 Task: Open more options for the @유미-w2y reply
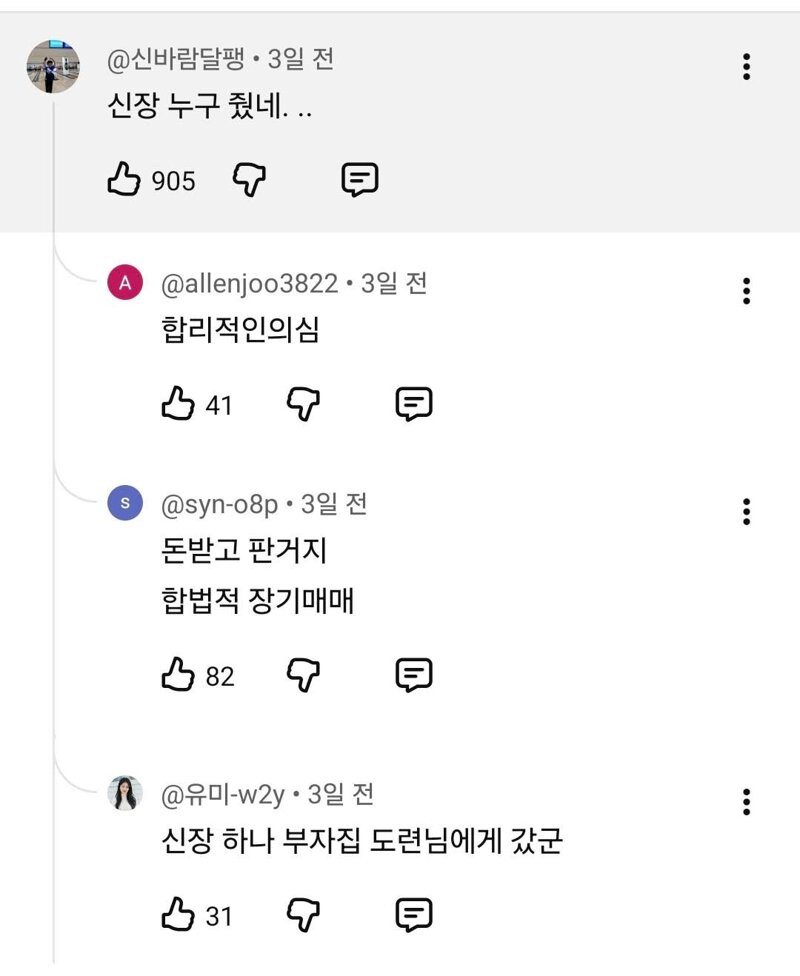(746, 801)
